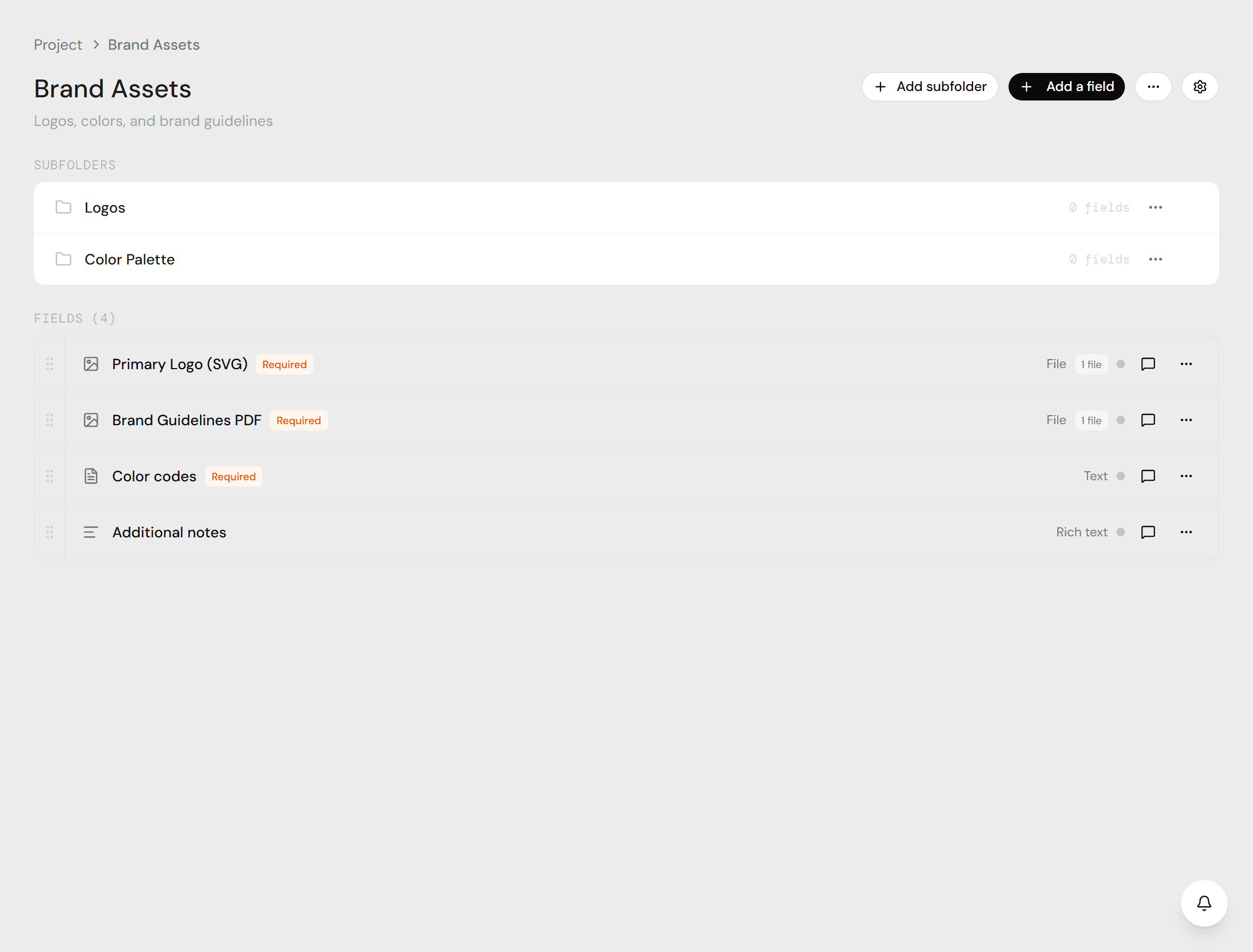Click the Add a field button
1253x952 pixels.
(x=1066, y=87)
